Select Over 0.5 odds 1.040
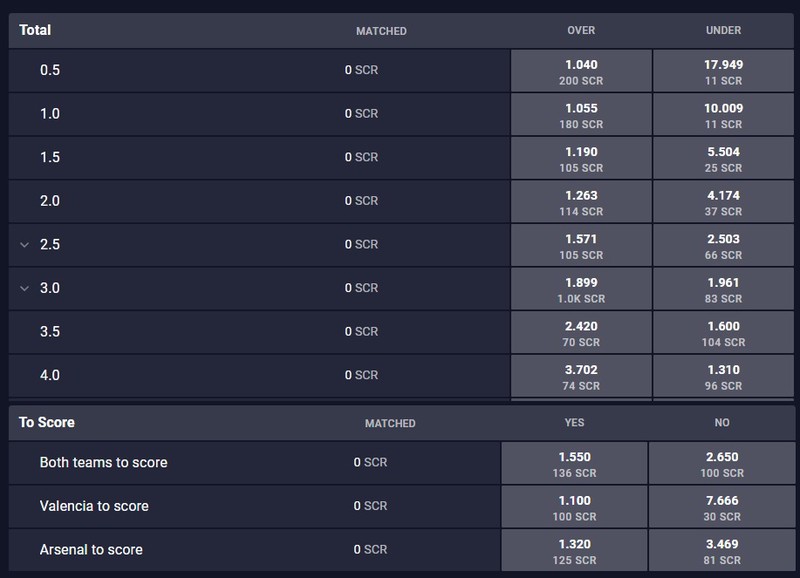The image size is (800, 578). point(581,71)
